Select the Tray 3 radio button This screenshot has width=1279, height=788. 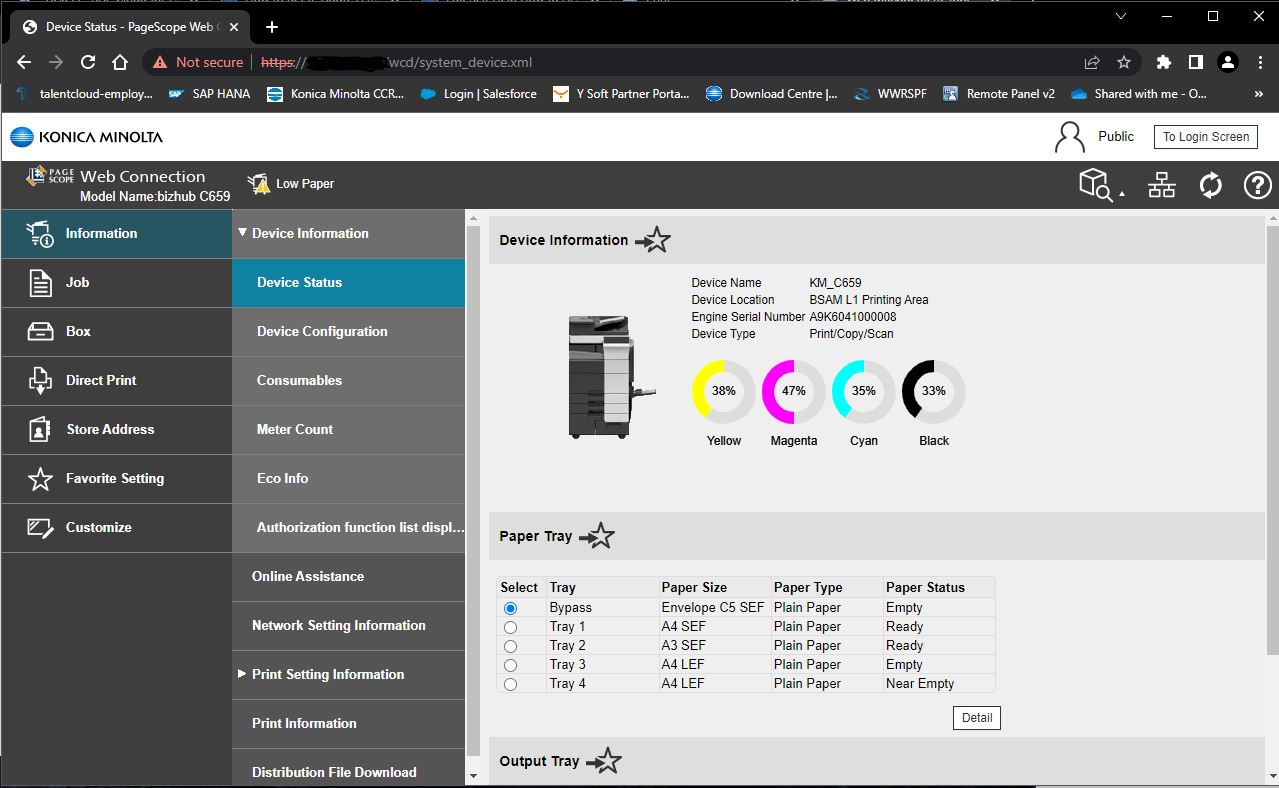click(511, 665)
